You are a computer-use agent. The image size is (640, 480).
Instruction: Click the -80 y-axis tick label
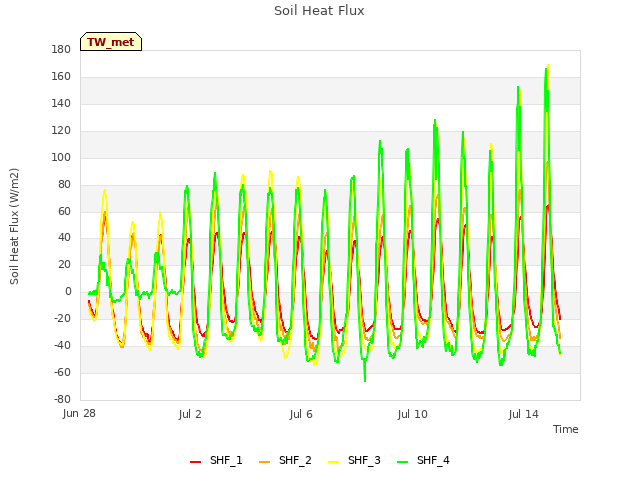click(x=62, y=399)
